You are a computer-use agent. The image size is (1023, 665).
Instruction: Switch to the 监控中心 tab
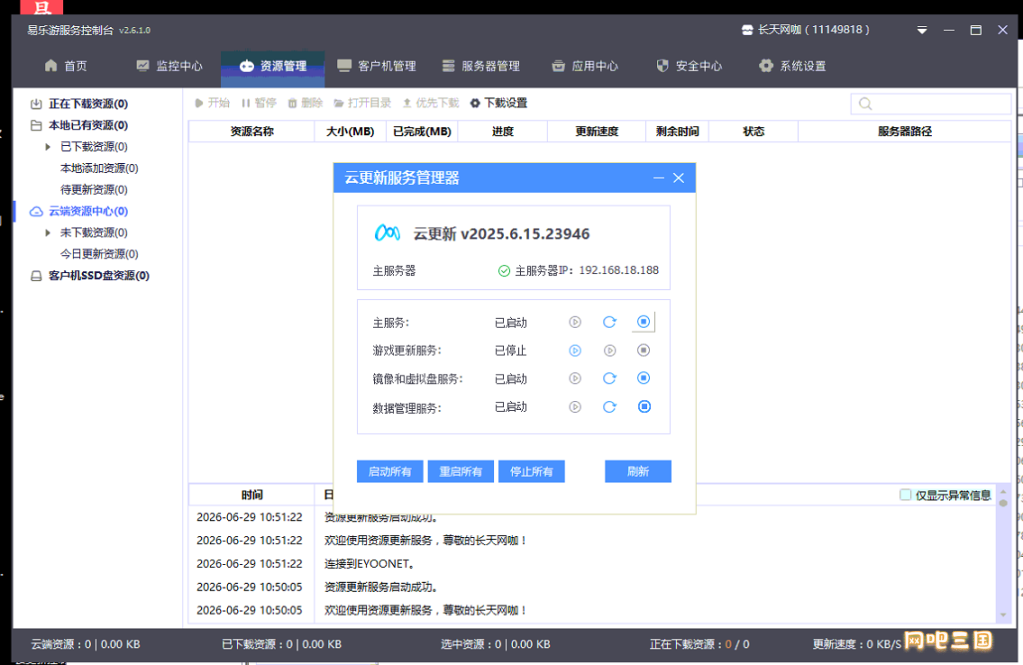tap(170, 66)
